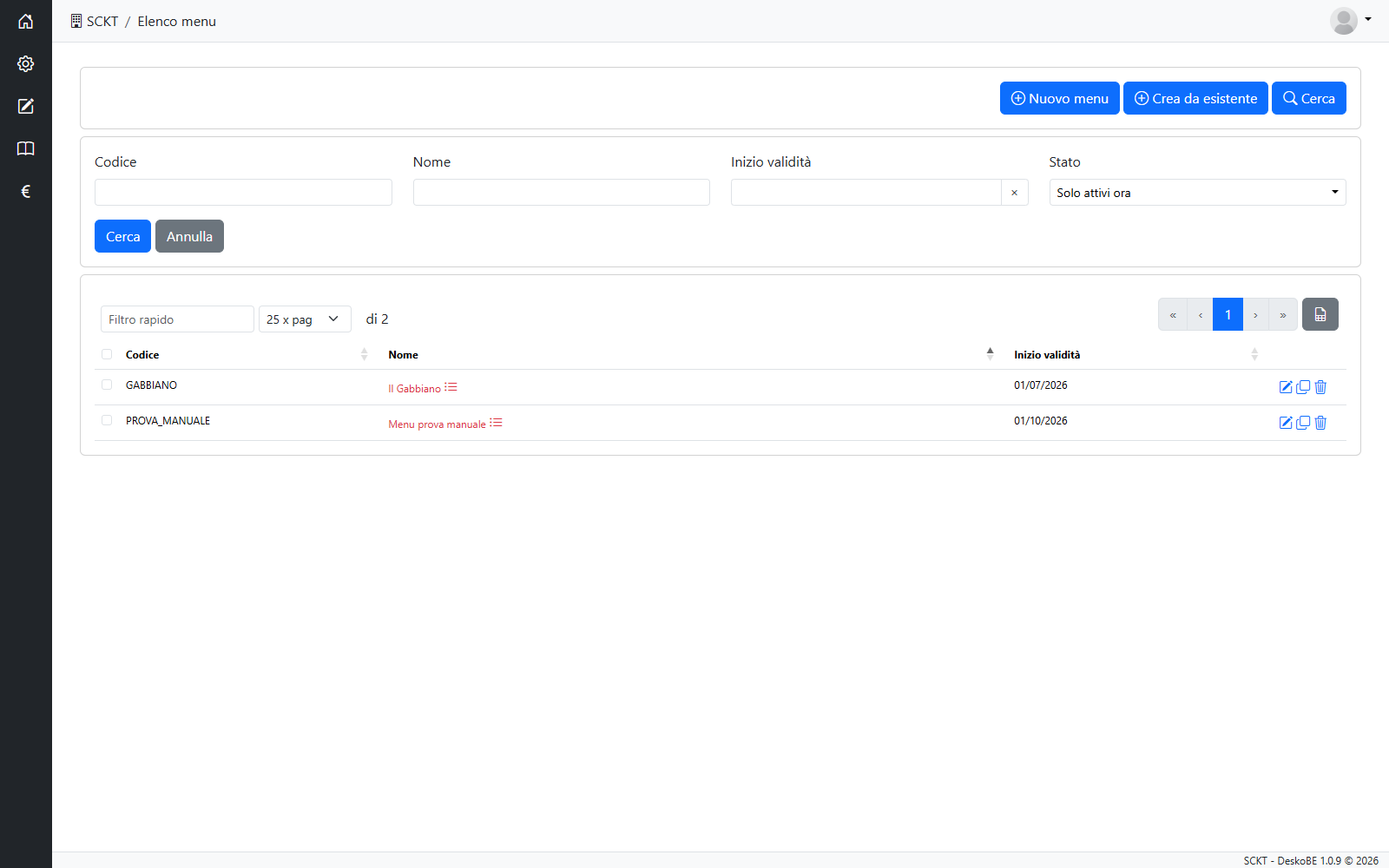
Task: Go to first page of results
Action: [1173, 314]
